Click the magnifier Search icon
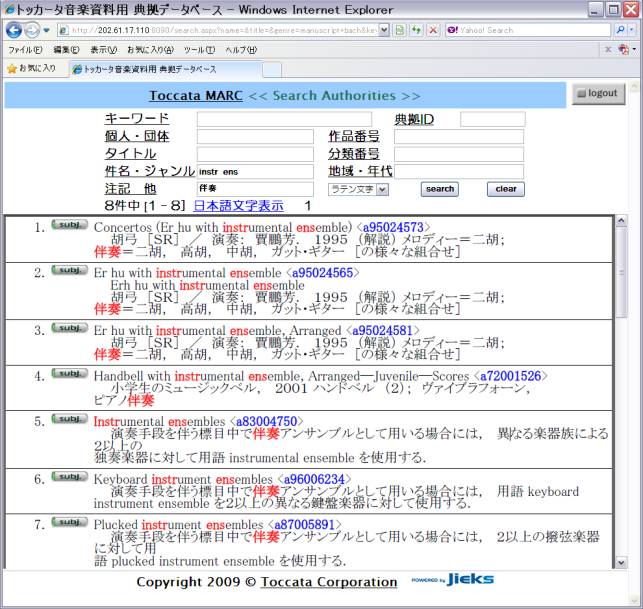The image size is (643, 609). tap(620, 30)
